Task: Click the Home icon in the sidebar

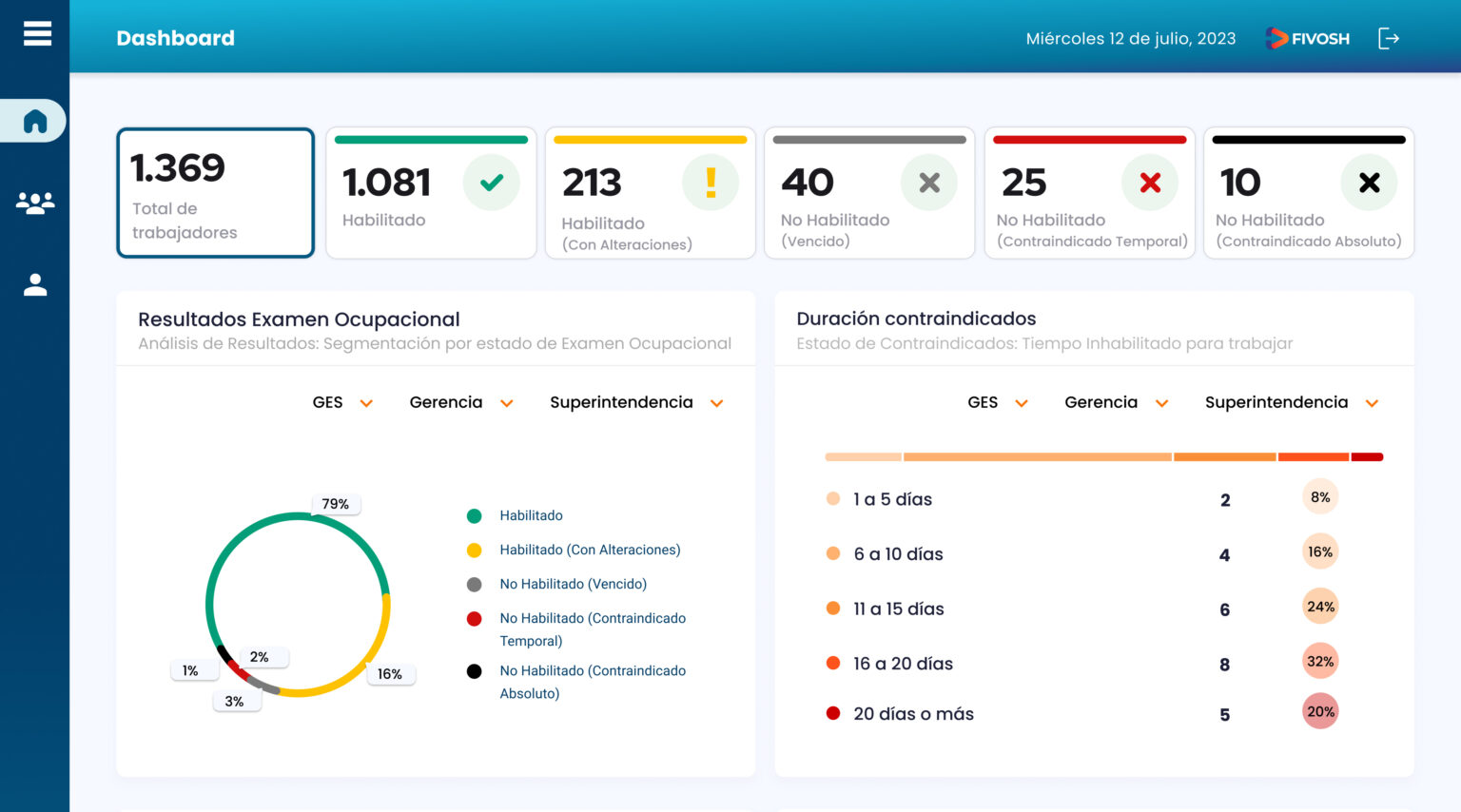Action: click(35, 122)
